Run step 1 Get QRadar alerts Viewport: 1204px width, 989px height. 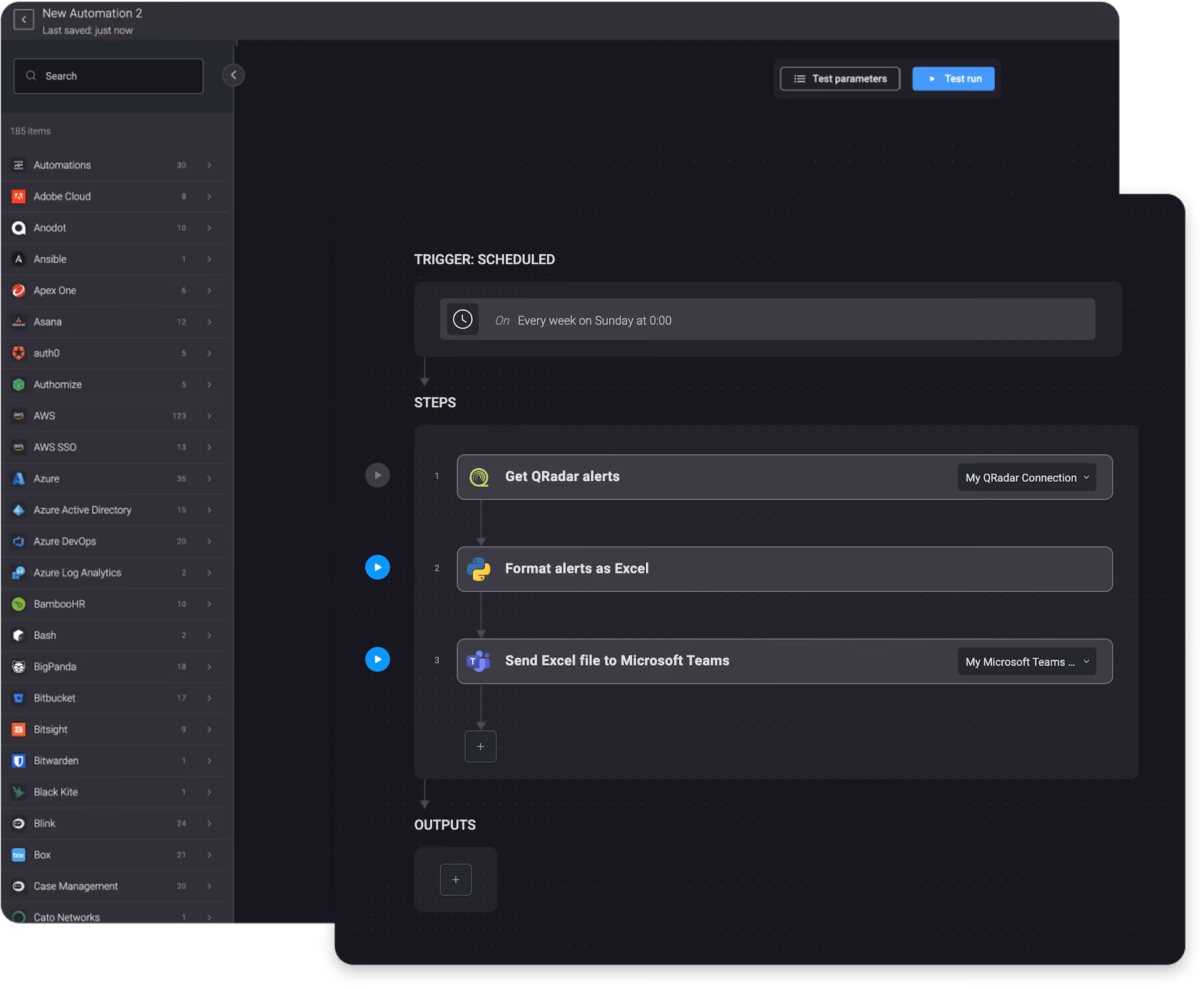click(378, 475)
